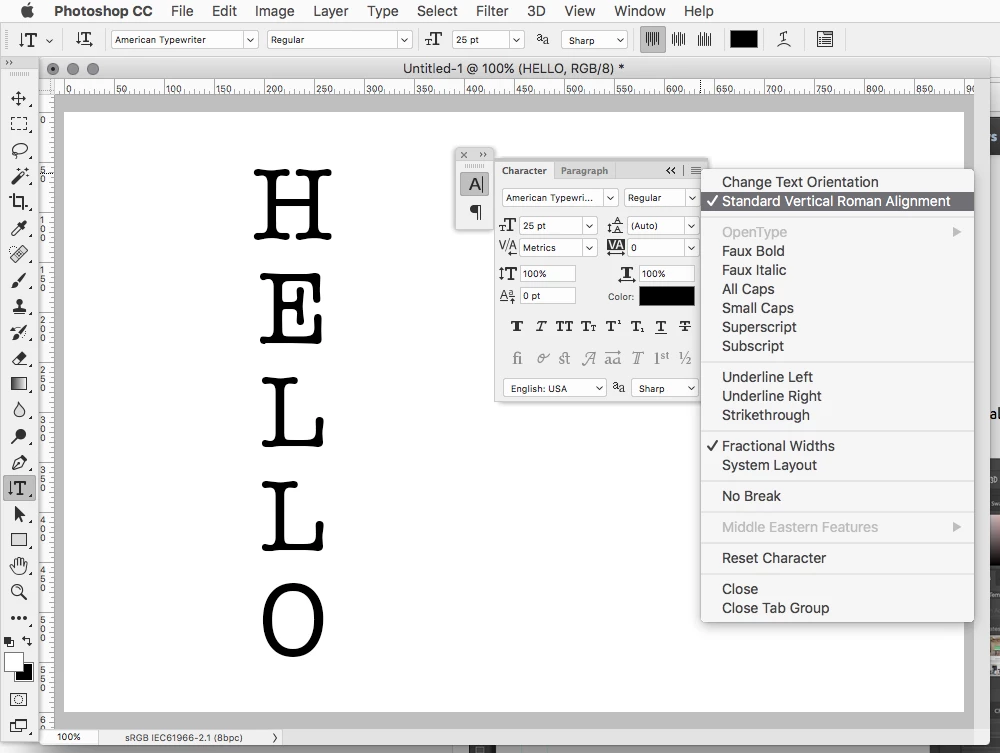The height and width of the screenshot is (753, 1000).
Task: Open English: USA language dropdown
Action: point(554,388)
